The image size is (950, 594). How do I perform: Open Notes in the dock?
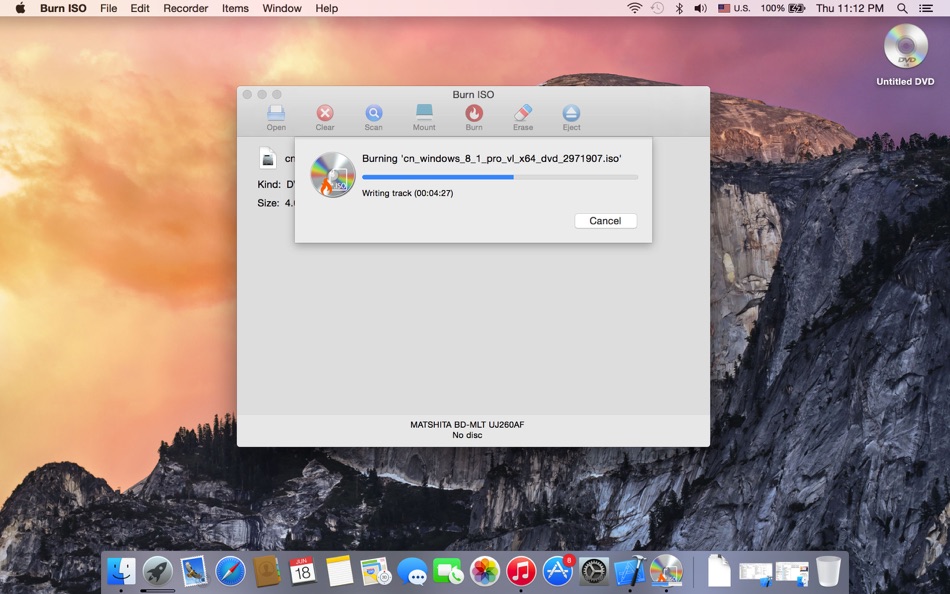[339, 571]
